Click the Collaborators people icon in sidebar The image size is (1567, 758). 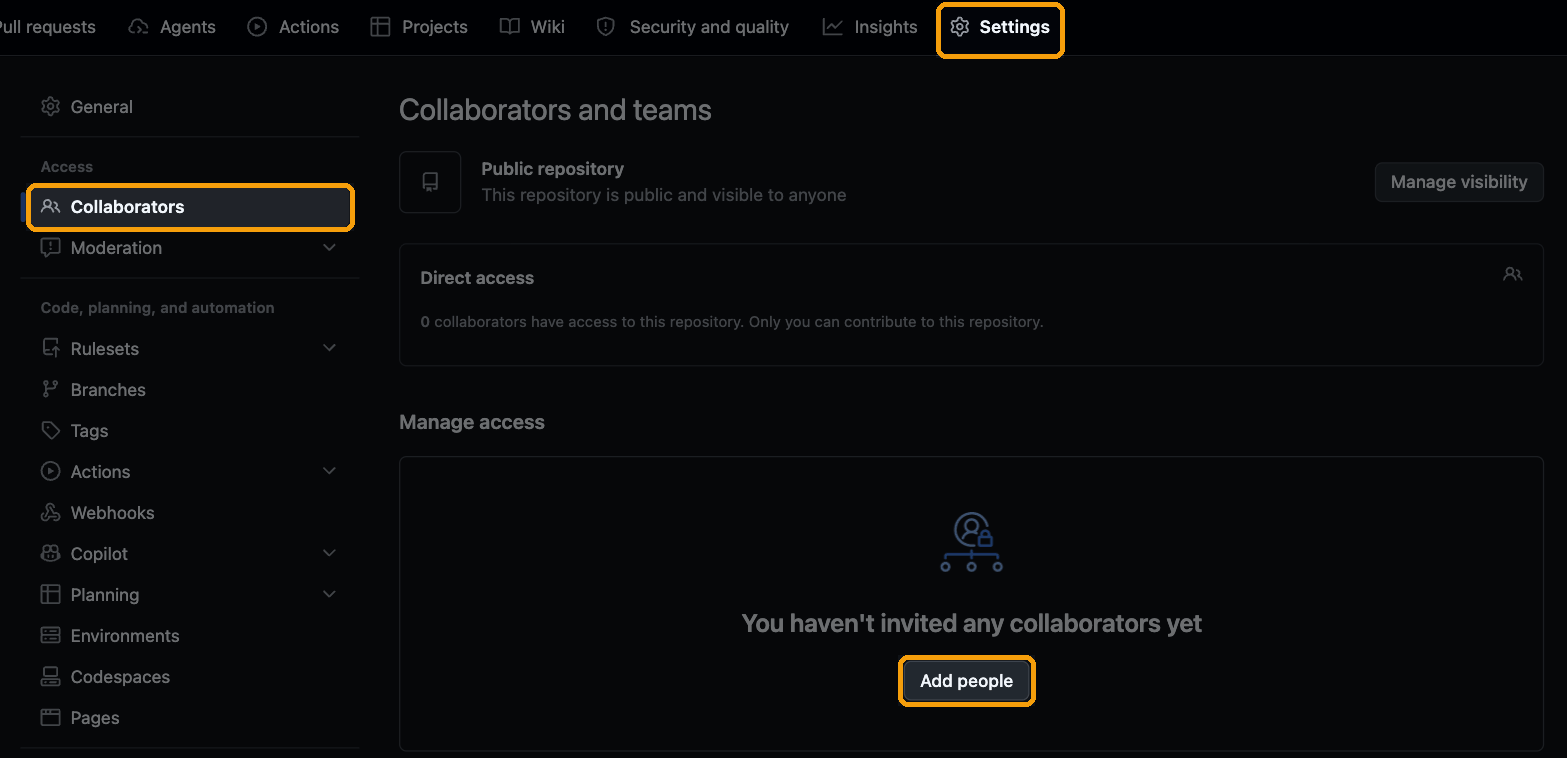click(x=50, y=207)
